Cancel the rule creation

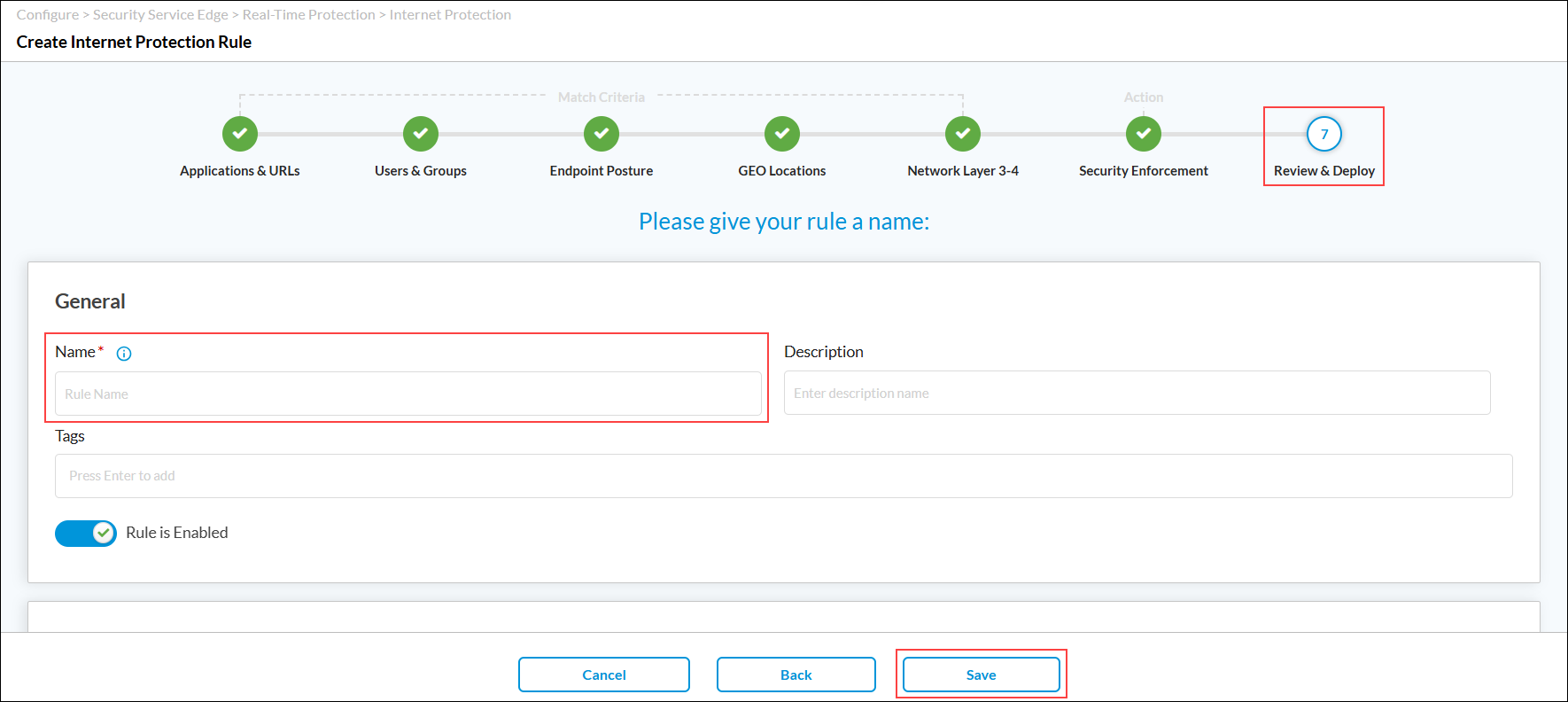point(604,675)
